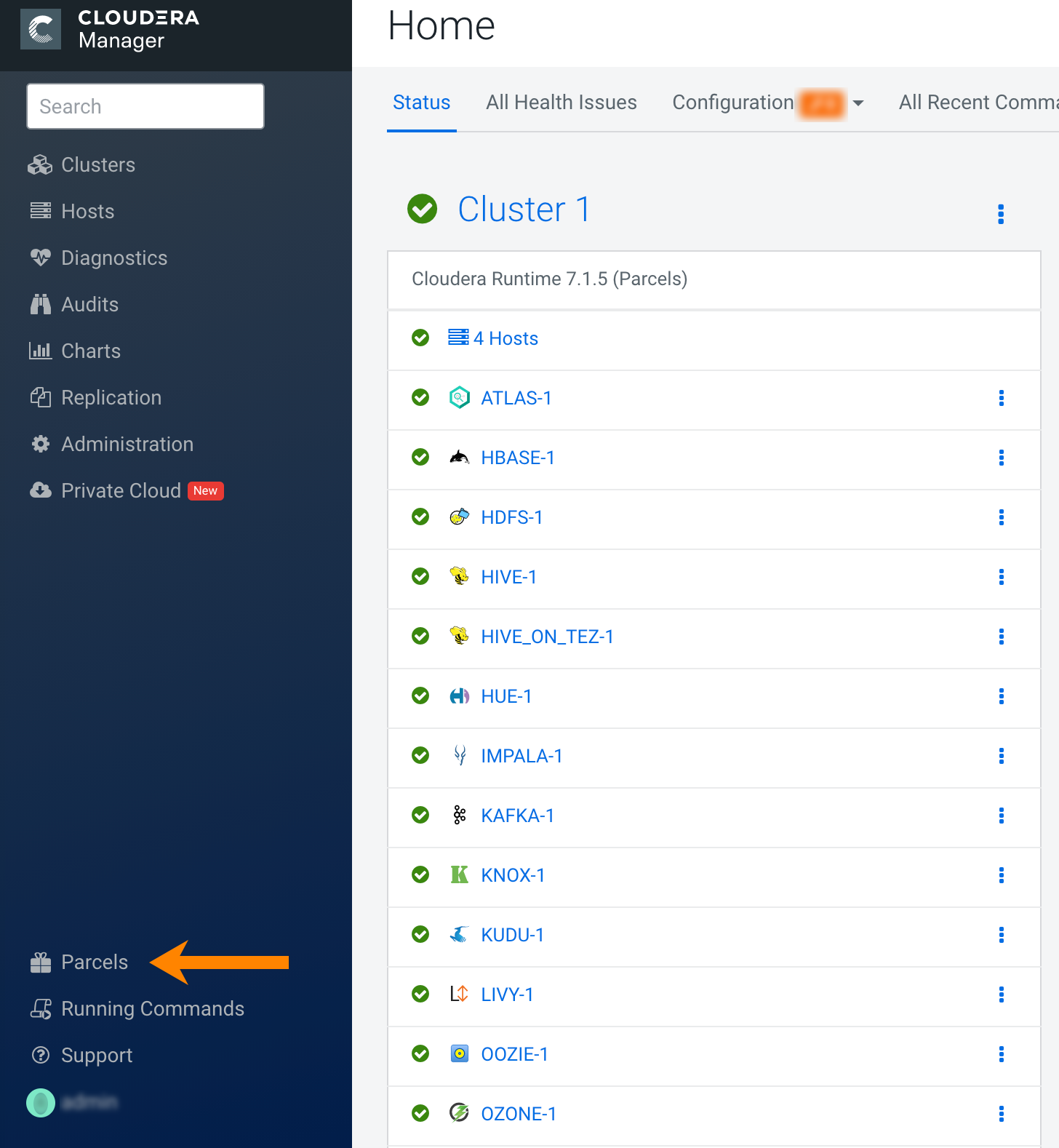Open Parcels in the sidebar
This screenshot has height=1148, width=1059.
click(95, 962)
